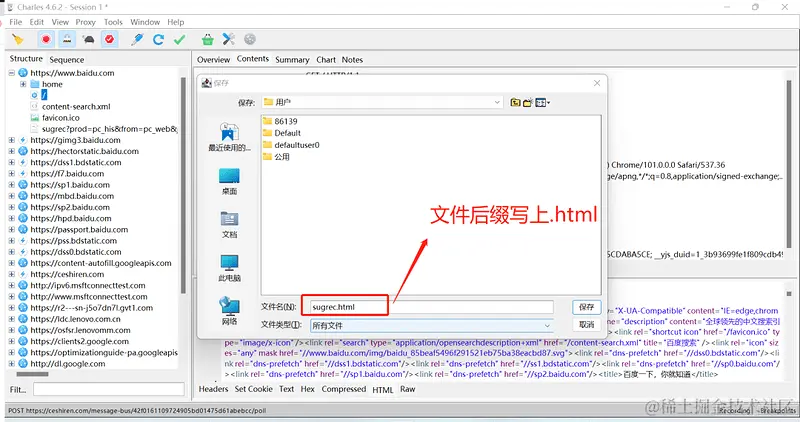The height and width of the screenshot is (422, 800).
Task: Switch to the Sequence tab
Action: (x=66, y=60)
